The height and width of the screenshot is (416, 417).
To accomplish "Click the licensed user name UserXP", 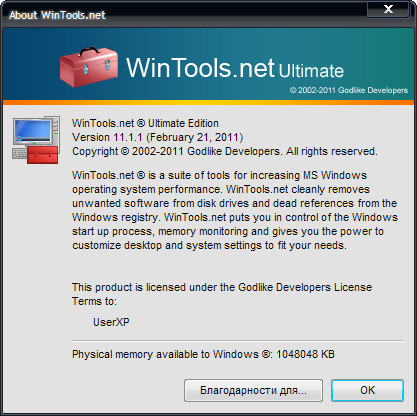I will [x=111, y=322].
